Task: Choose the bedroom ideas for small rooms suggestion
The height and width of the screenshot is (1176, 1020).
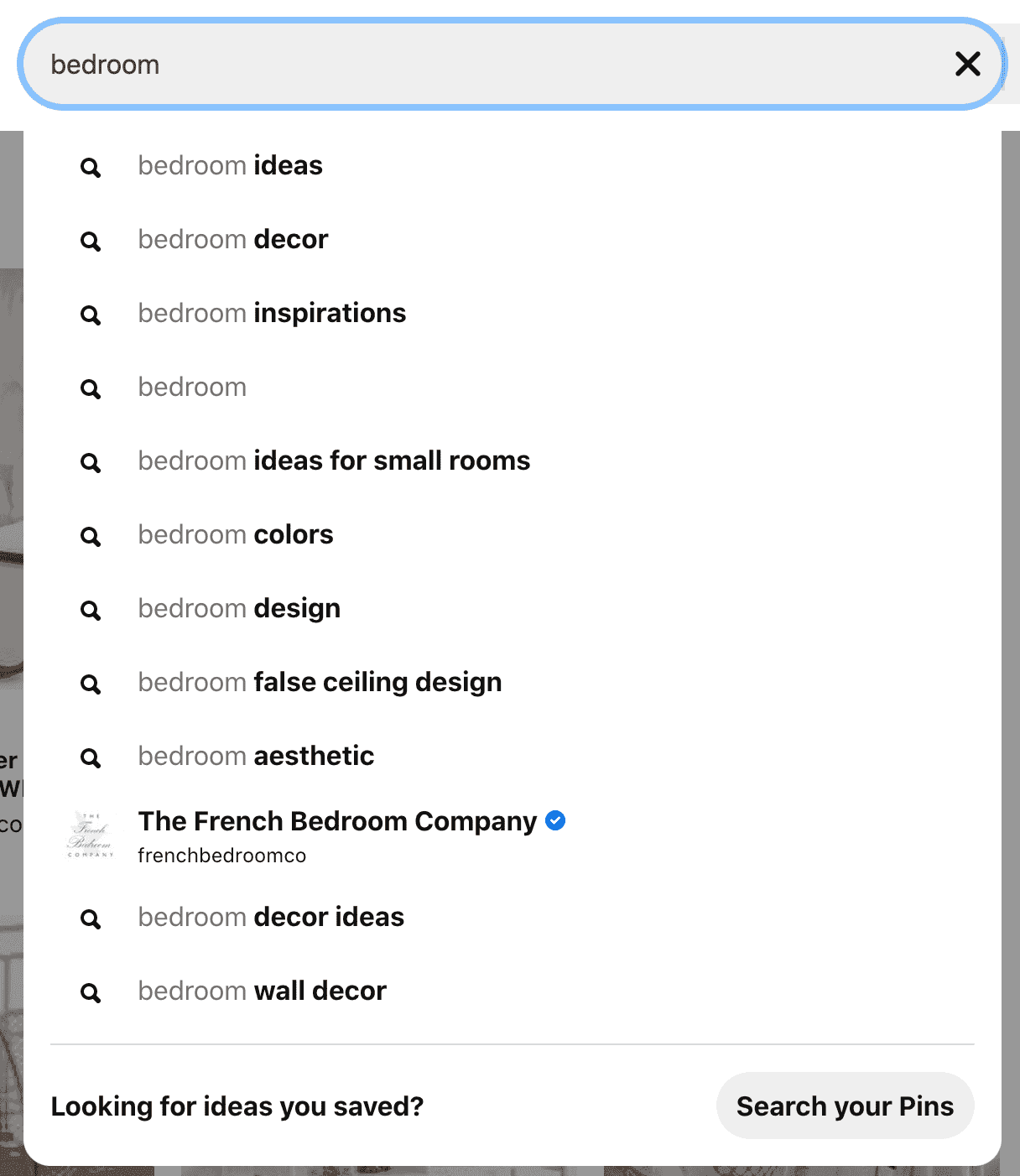Action: 333,461
